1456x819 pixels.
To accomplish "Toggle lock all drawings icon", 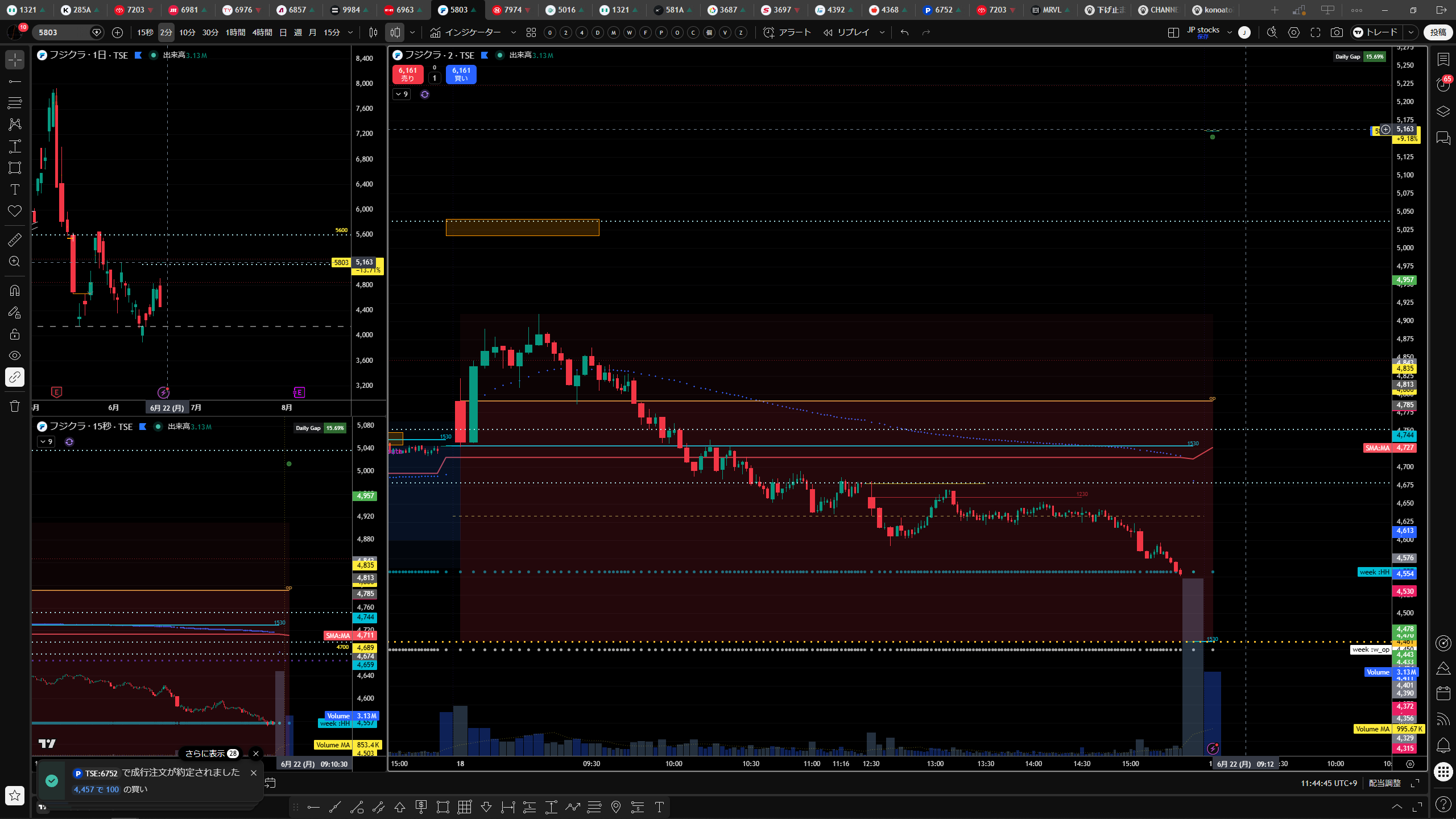I will coord(15,334).
